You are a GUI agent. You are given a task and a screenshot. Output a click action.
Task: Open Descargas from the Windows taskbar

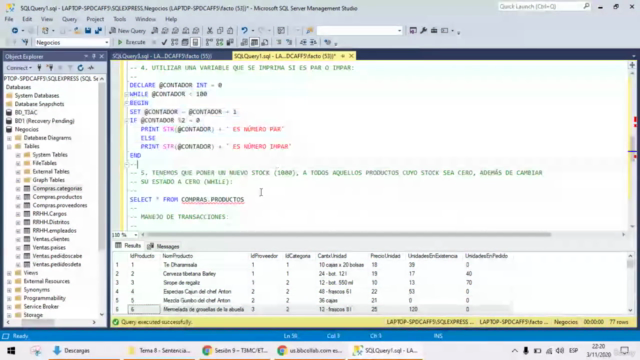[72, 351]
